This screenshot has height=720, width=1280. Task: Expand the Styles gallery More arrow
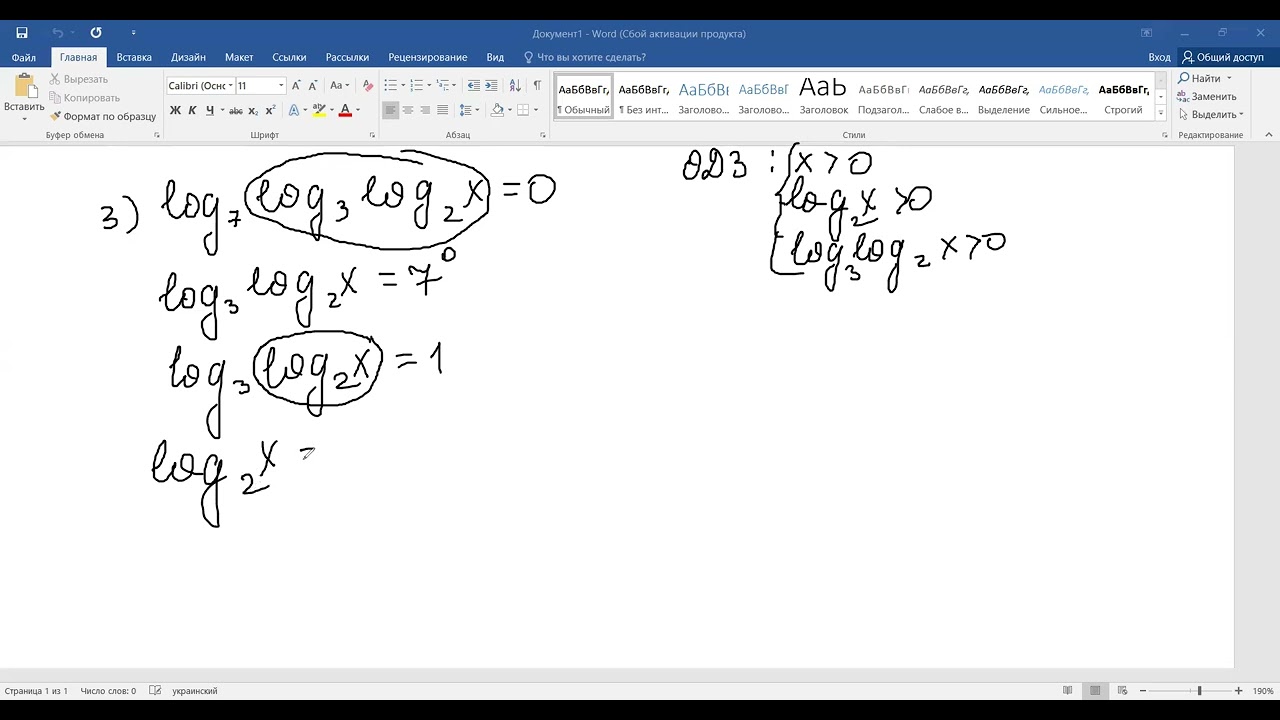pyautogui.click(x=1161, y=114)
